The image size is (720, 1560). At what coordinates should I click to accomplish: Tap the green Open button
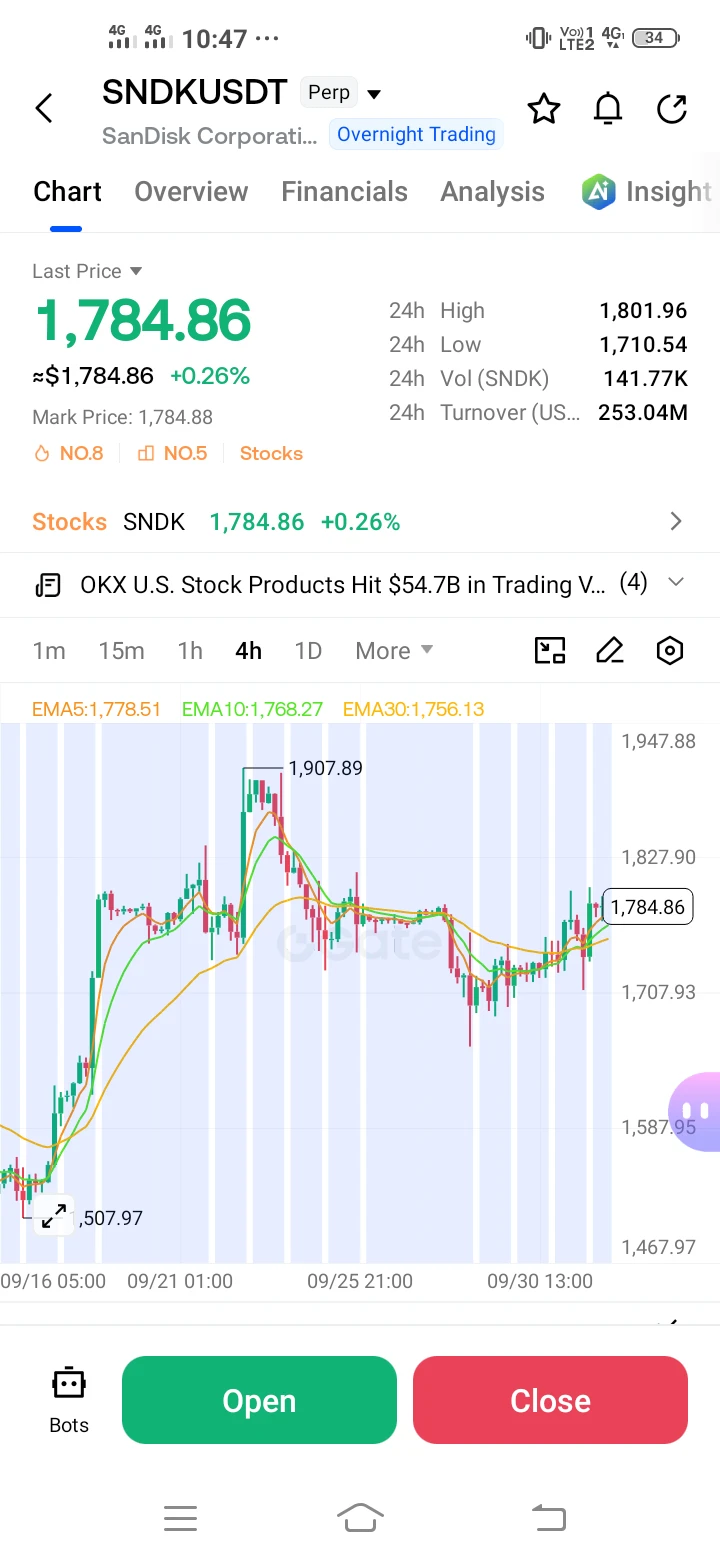pyautogui.click(x=259, y=1400)
